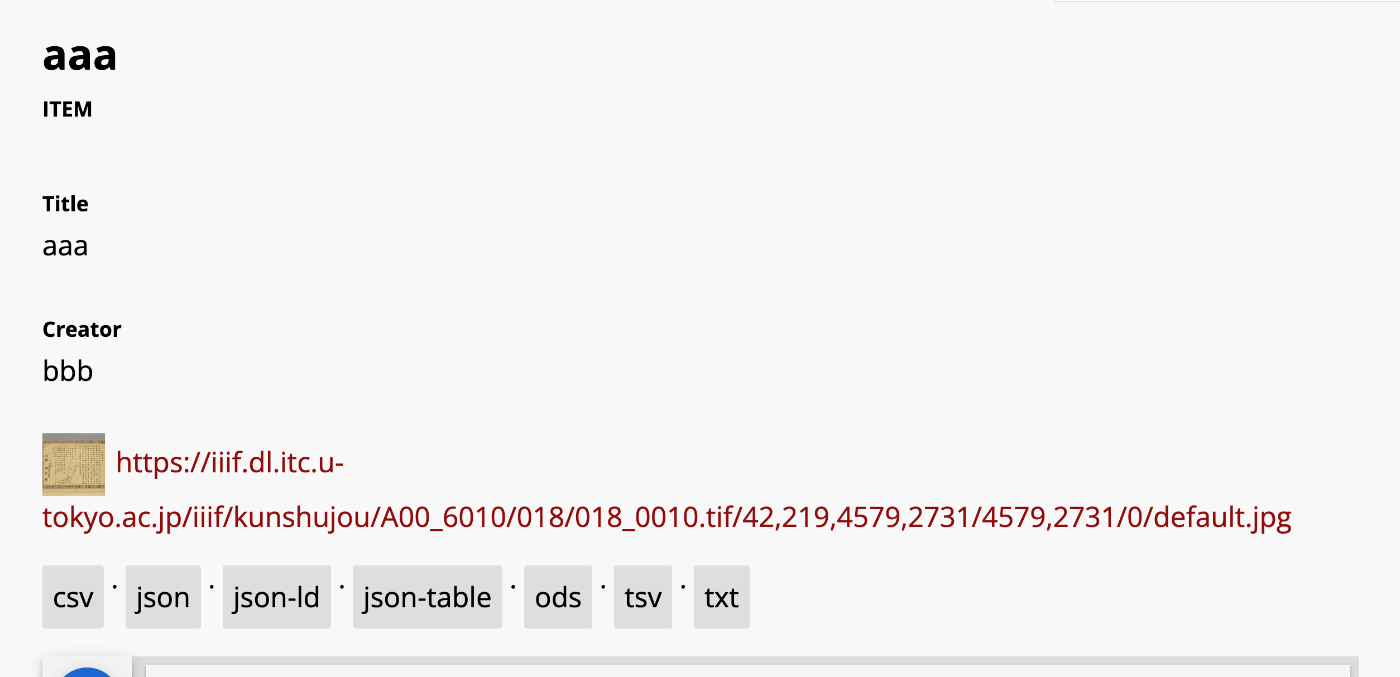Open the manuscript thumbnail image

pos(72,464)
